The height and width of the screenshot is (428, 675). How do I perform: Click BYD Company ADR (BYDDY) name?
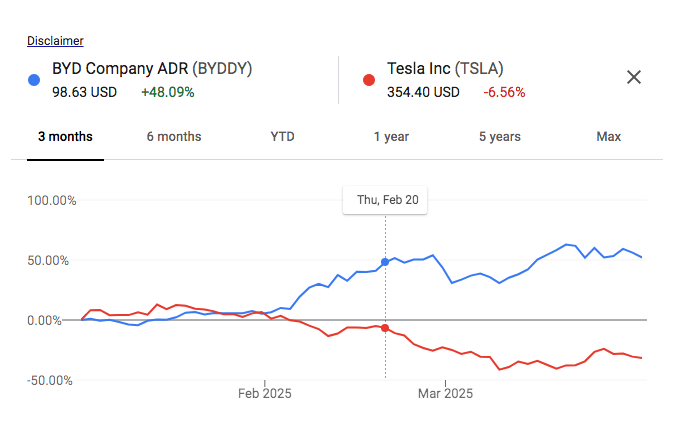152,69
